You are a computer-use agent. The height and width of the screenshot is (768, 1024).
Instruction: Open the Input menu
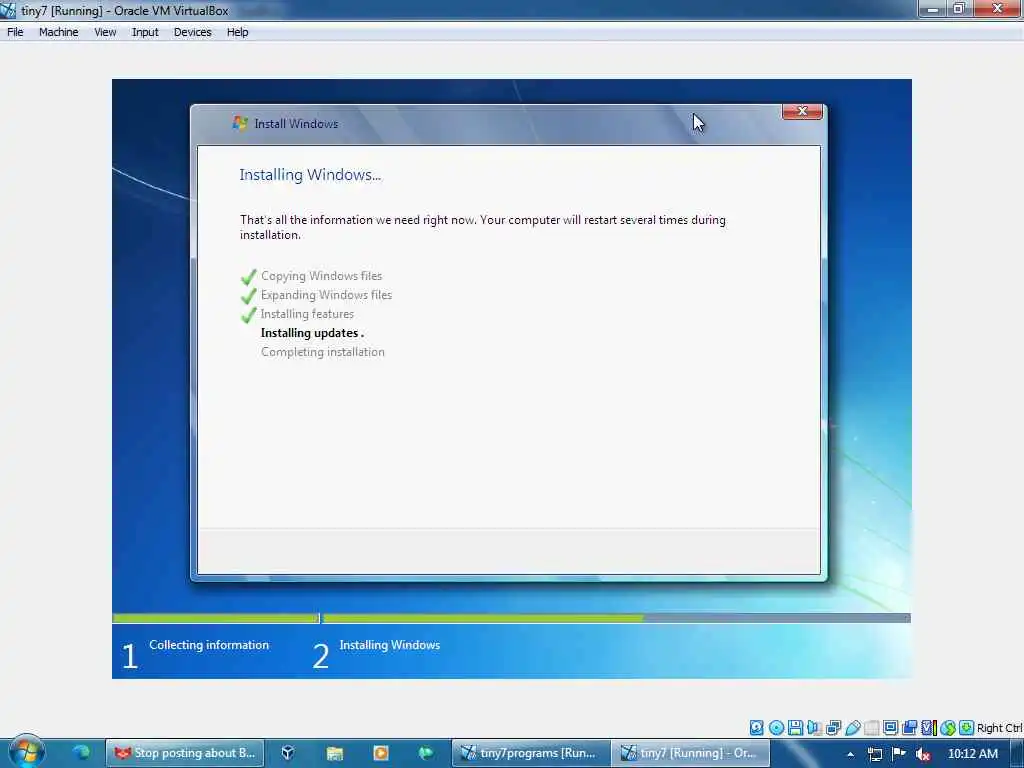pyautogui.click(x=145, y=32)
